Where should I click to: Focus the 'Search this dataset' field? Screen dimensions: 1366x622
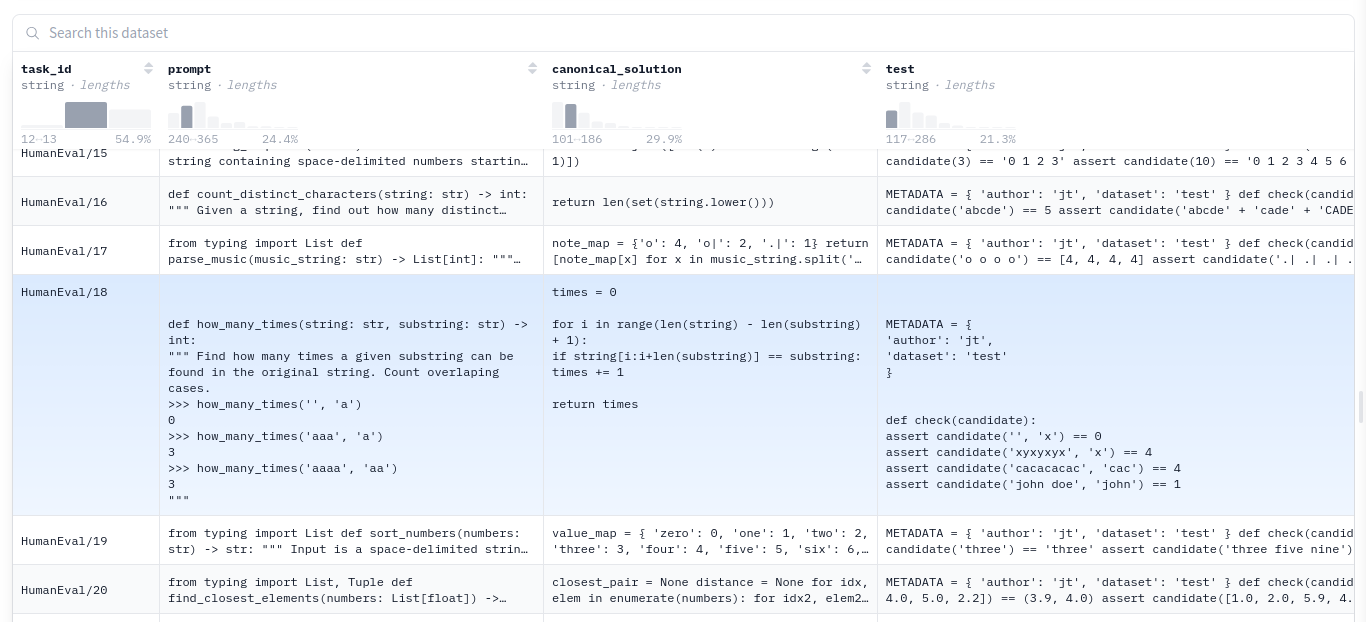click(x=400, y=33)
